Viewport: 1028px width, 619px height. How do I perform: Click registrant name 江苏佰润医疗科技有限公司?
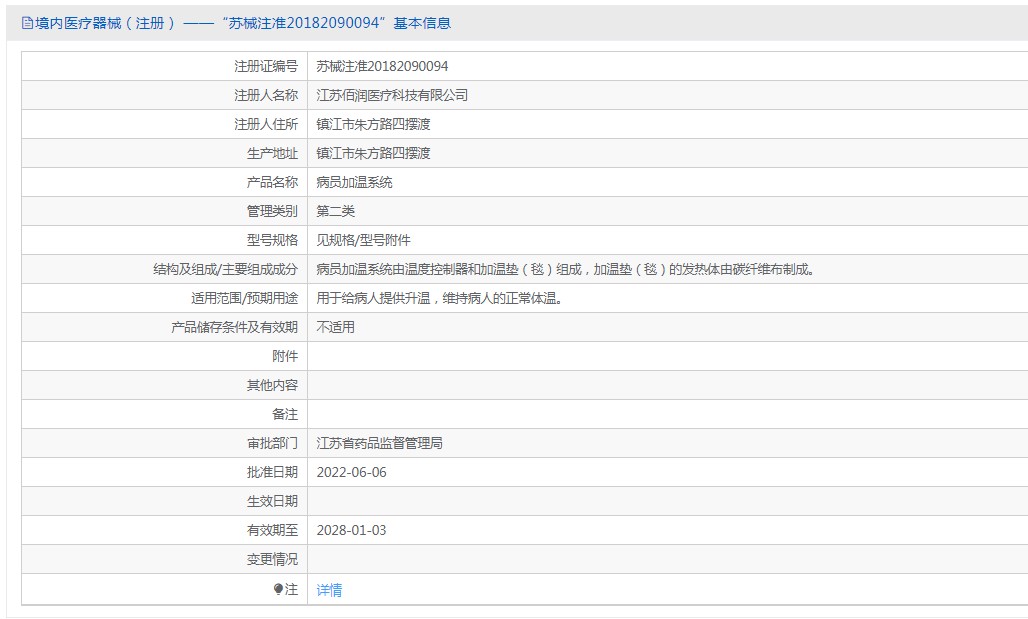392,95
